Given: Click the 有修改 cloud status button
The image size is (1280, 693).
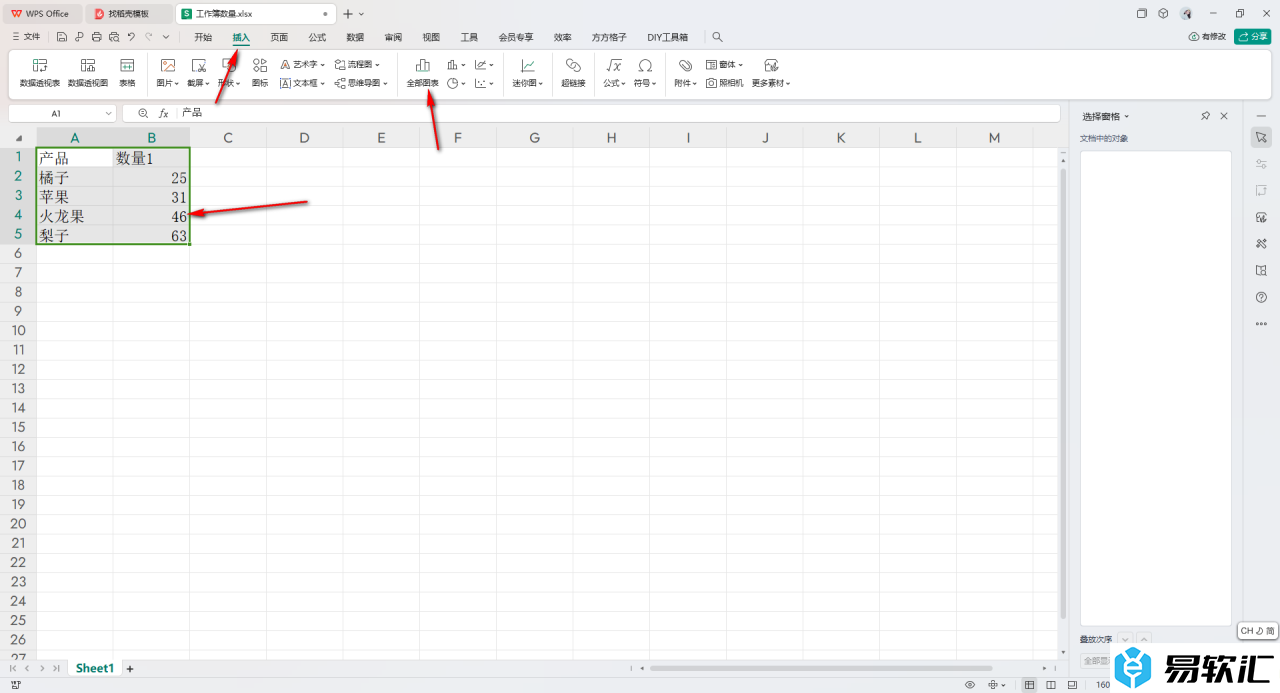Looking at the screenshot, I should coord(1207,36).
